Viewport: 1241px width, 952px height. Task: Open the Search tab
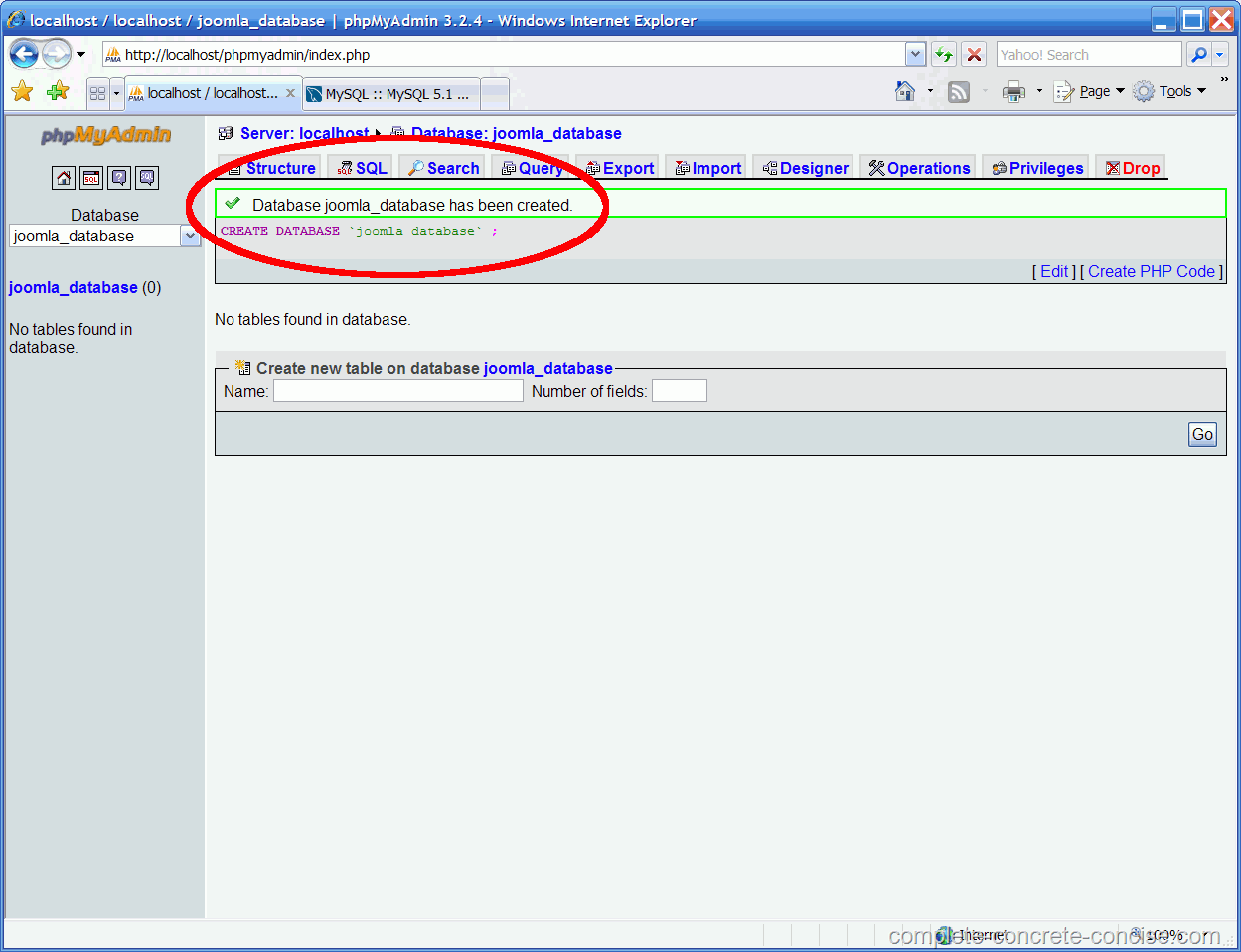tap(443, 168)
